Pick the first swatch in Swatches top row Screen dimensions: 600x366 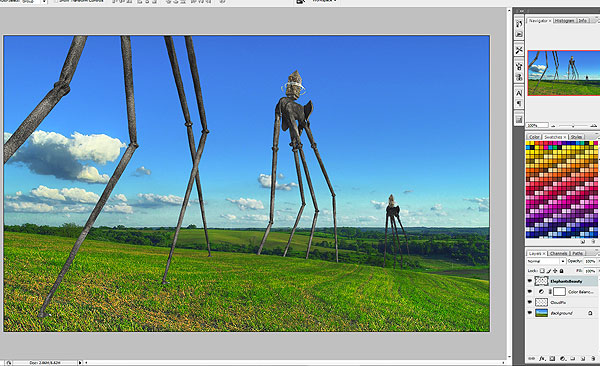click(528, 143)
